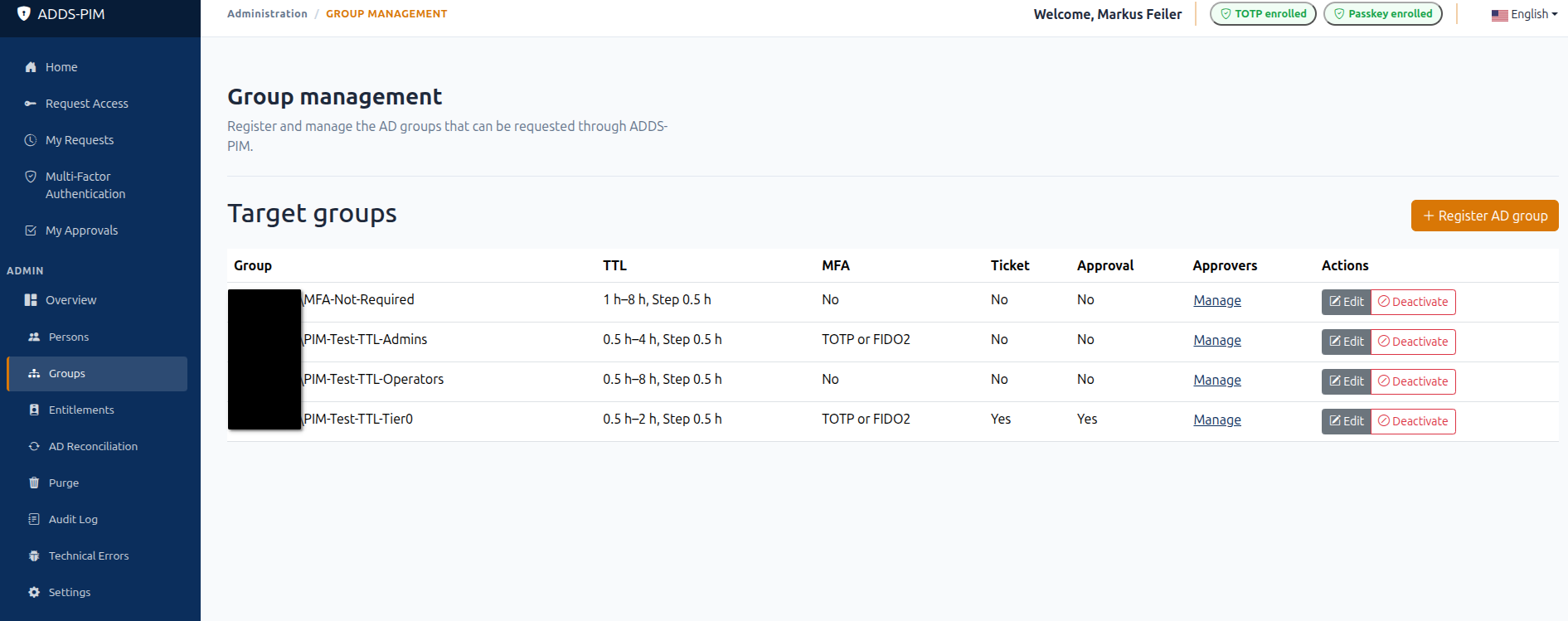1568x621 pixels.
Task: Deactivate the PIM-Test-TTL-Operators group
Action: click(1413, 381)
